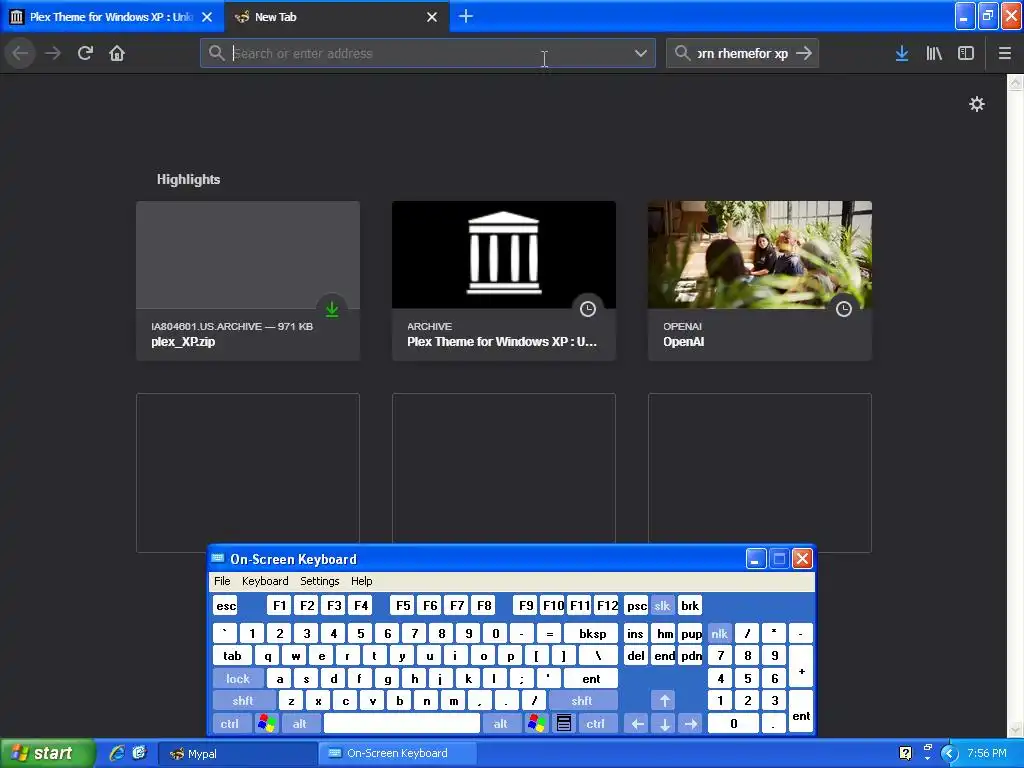Toggle the slk scroll lock key
Viewport: 1024px width, 768px height.
point(662,605)
